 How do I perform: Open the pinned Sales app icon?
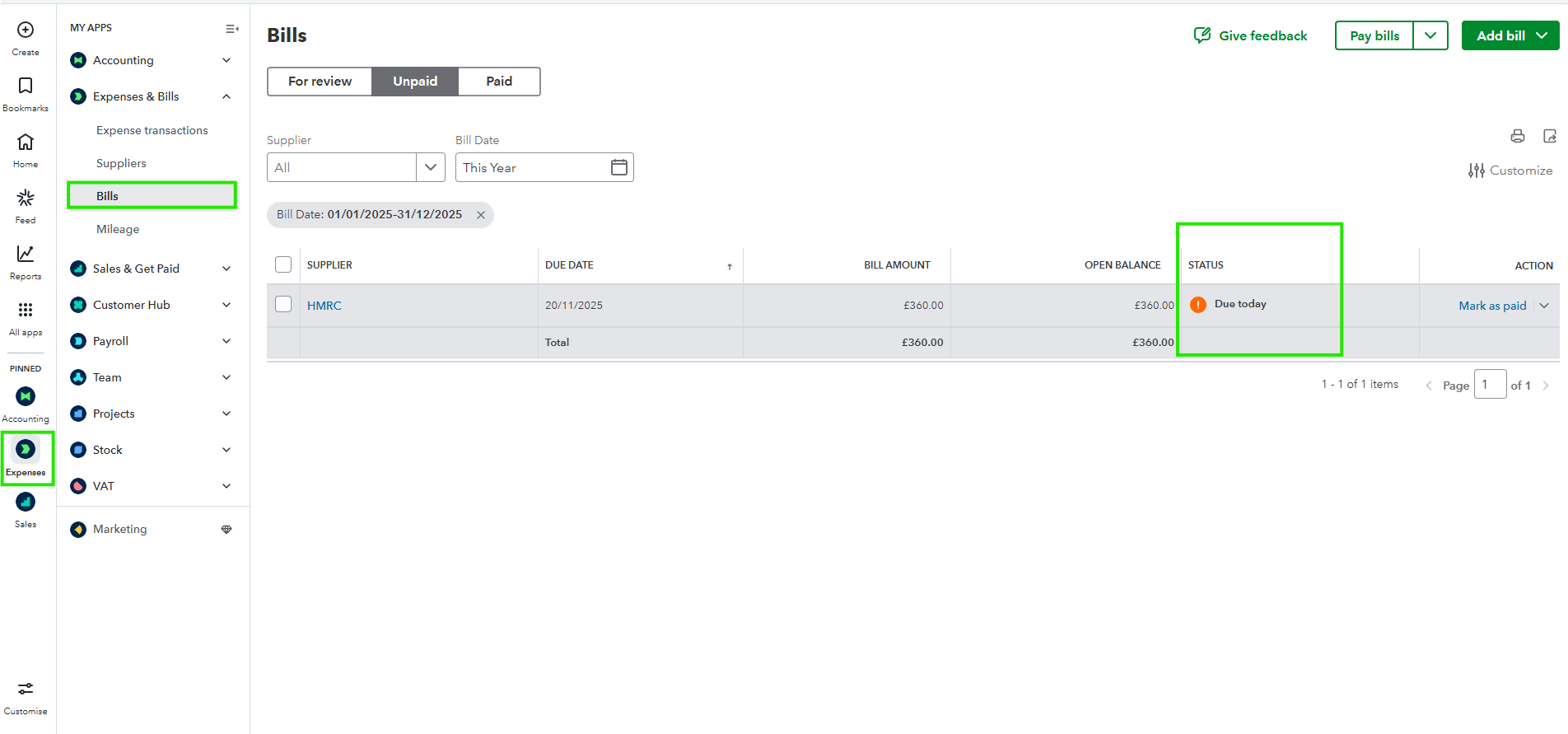click(x=26, y=502)
